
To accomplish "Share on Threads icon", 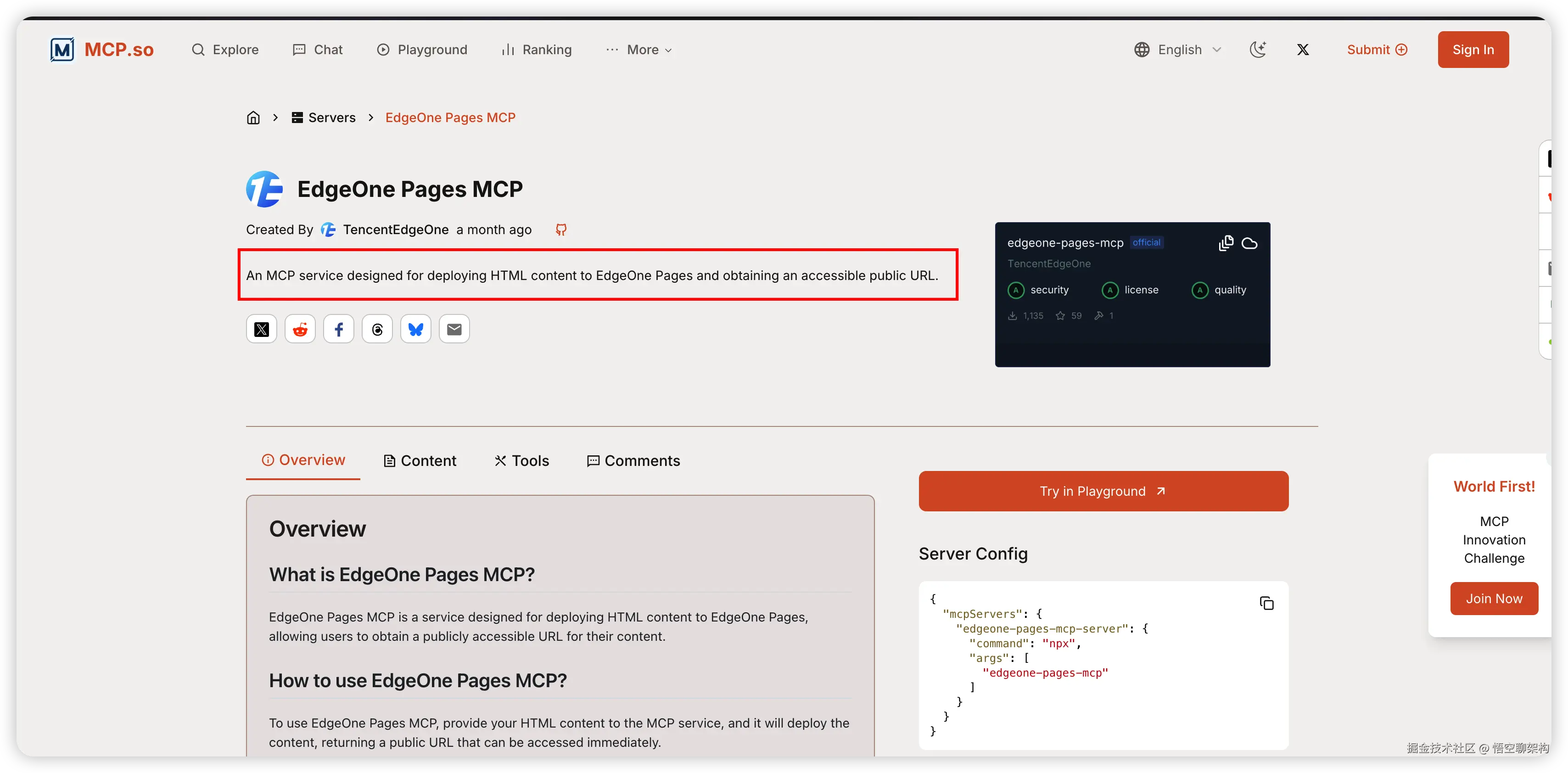I will pyautogui.click(x=377, y=329).
